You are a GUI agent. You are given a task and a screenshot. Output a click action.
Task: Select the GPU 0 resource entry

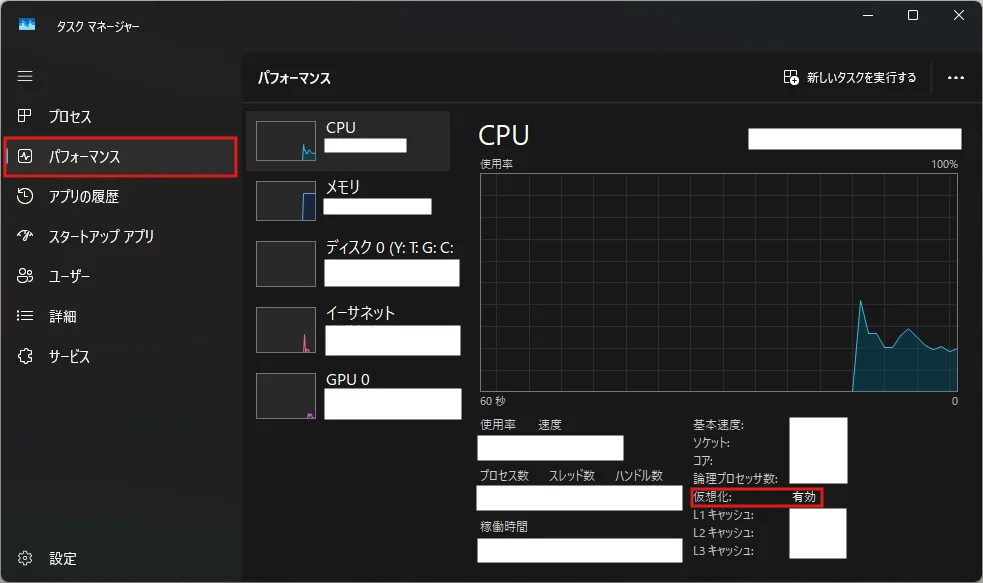click(353, 396)
